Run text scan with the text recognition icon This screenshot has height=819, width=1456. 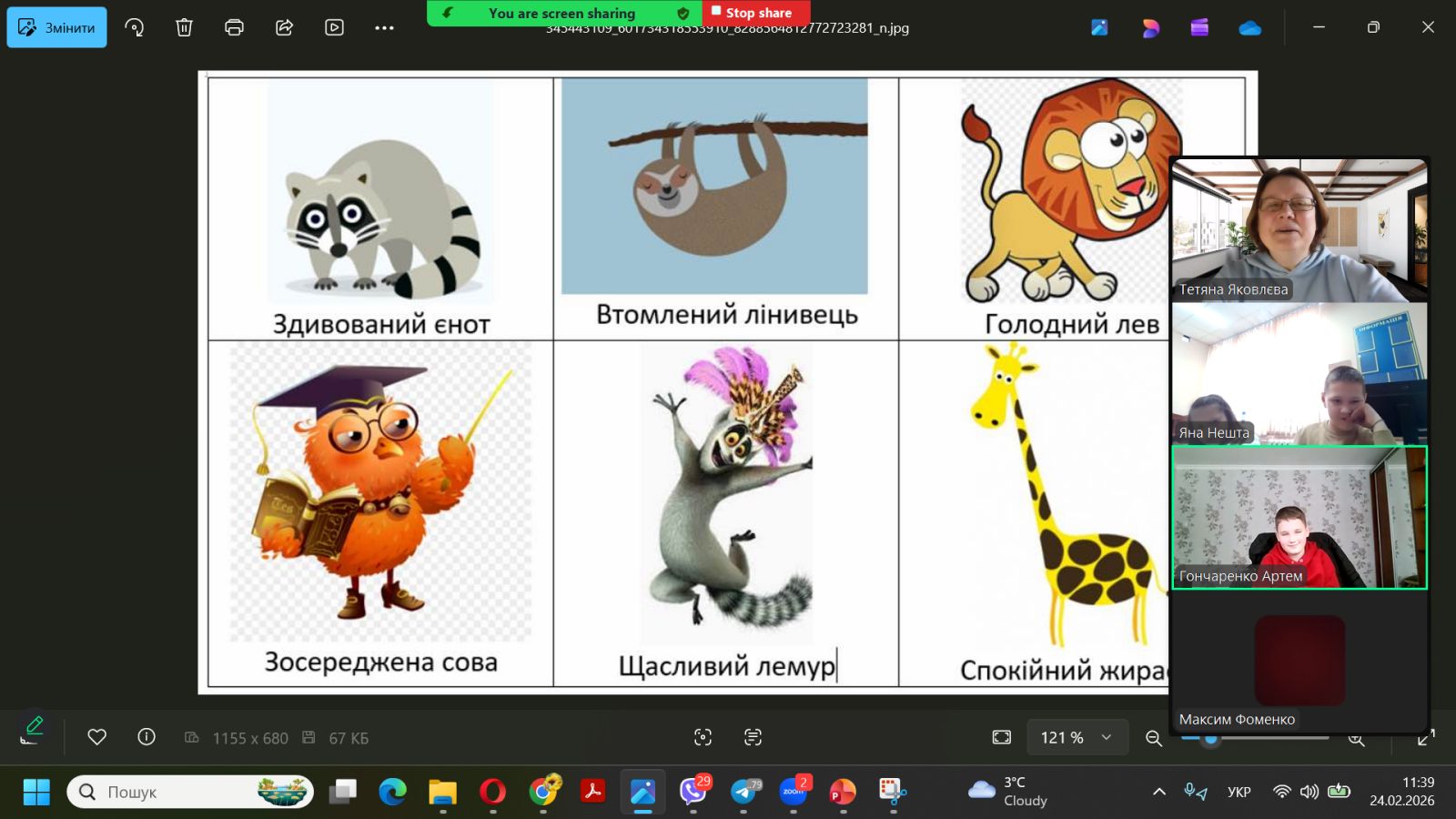pos(753,737)
